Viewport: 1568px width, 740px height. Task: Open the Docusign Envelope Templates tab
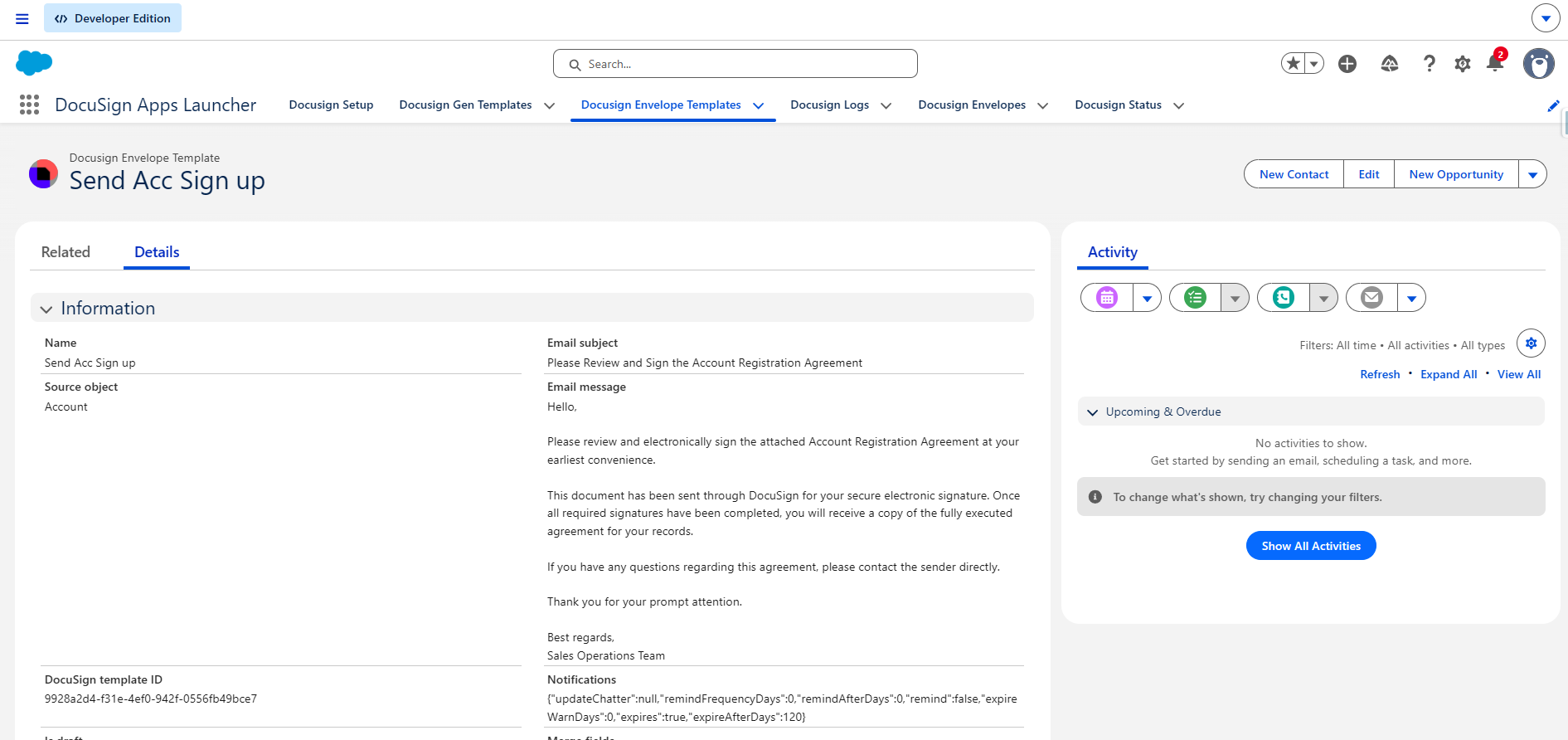click(x=661, y=105)
